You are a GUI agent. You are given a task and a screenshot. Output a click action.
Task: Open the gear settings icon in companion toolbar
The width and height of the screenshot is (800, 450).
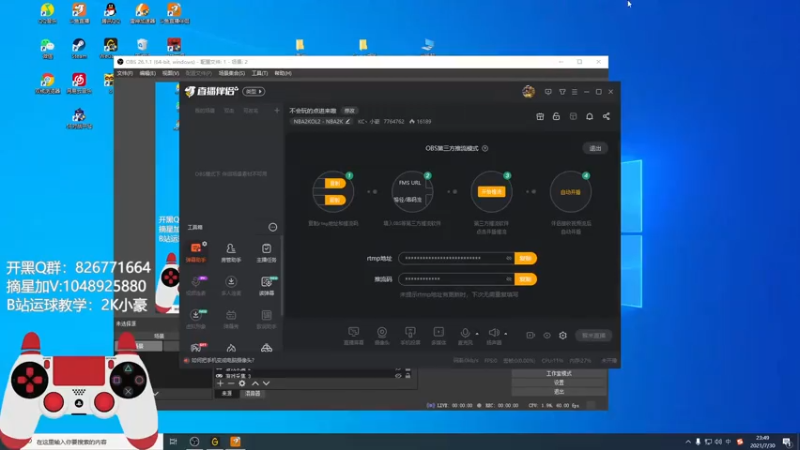(563, 335)
